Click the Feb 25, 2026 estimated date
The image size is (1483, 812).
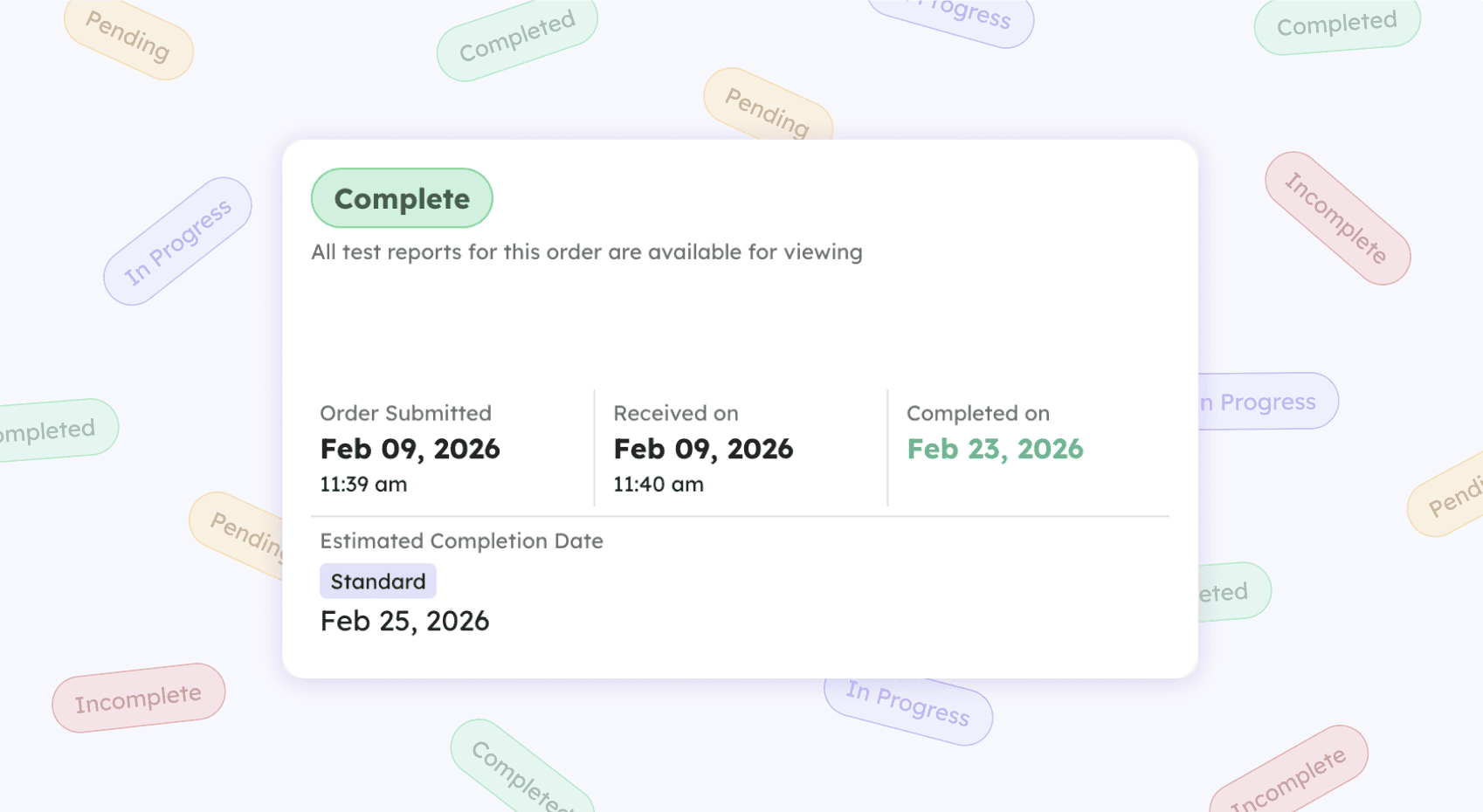pyautogui.click(x=404, y=621)
